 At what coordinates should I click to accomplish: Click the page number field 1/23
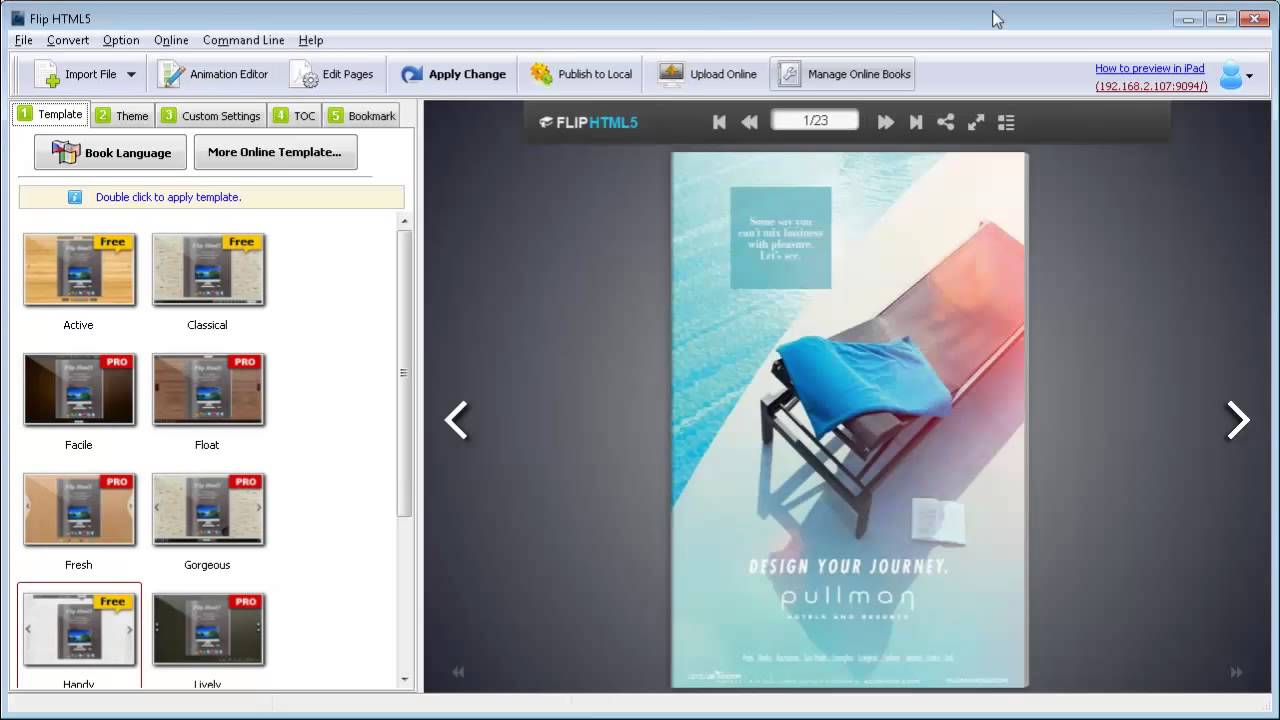coord(815,121)
